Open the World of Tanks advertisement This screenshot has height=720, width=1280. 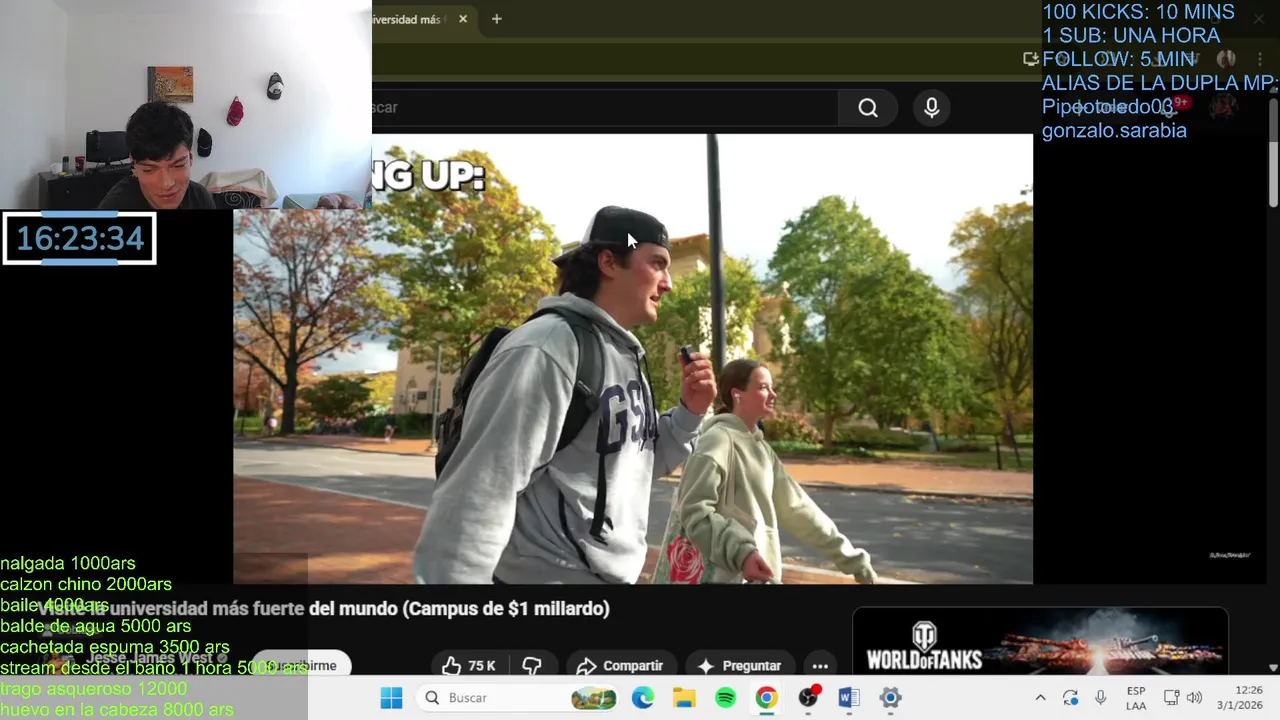pos(1040,642)
